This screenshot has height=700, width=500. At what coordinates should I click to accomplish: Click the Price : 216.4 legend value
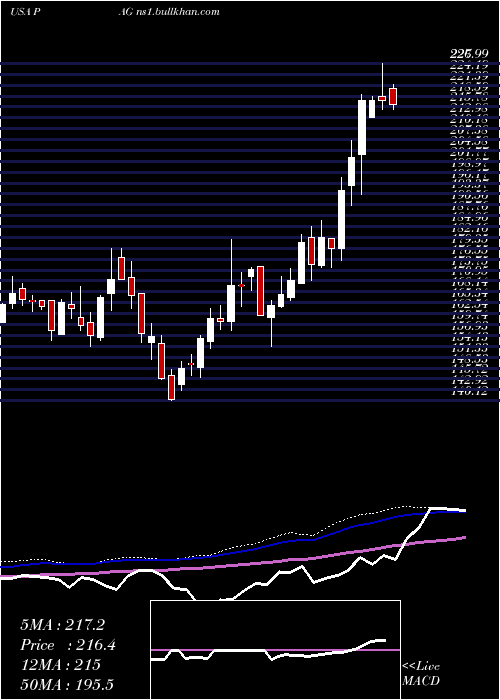(x=68, y=645)
